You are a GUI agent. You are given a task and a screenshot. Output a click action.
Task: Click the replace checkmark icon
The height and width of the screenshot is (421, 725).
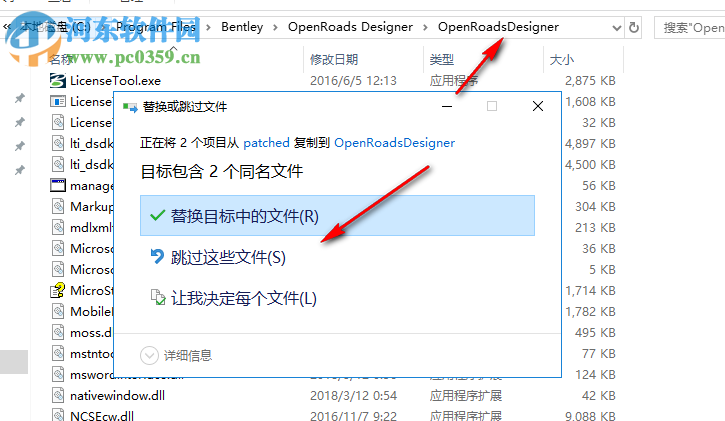pyautogui.click(x=157, y=215)
